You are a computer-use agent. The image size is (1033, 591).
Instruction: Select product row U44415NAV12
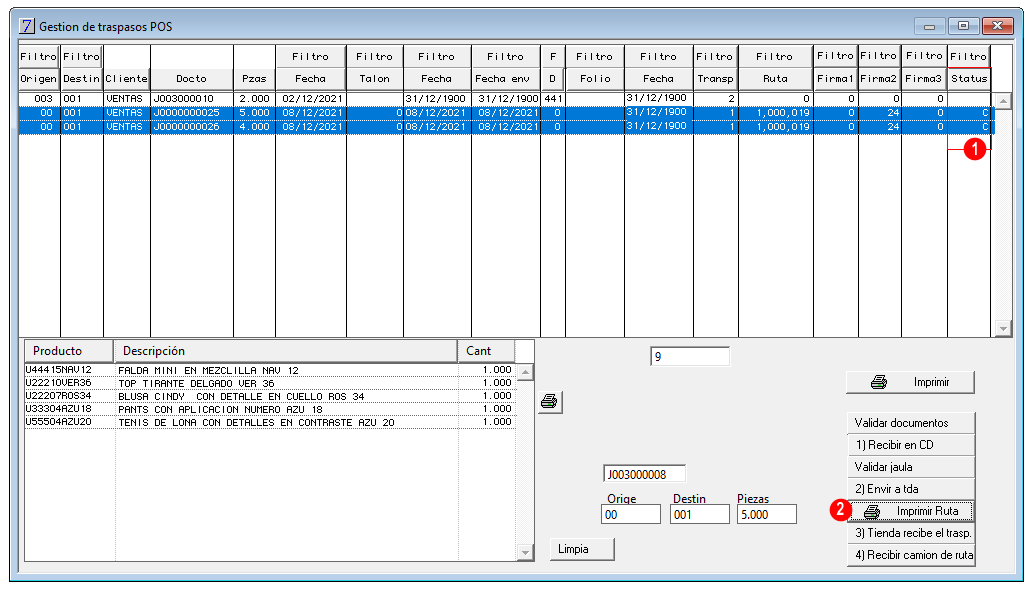269,370
